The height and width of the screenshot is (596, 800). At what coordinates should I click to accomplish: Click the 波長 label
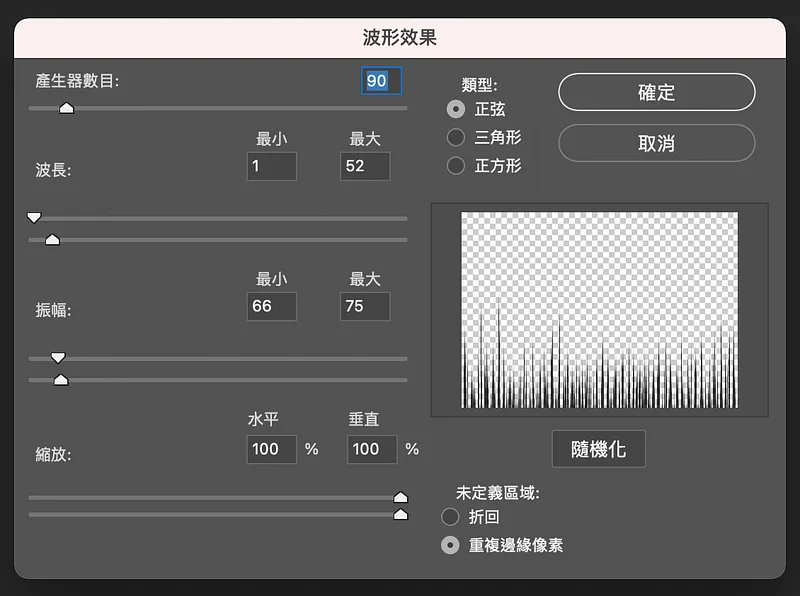53,170
